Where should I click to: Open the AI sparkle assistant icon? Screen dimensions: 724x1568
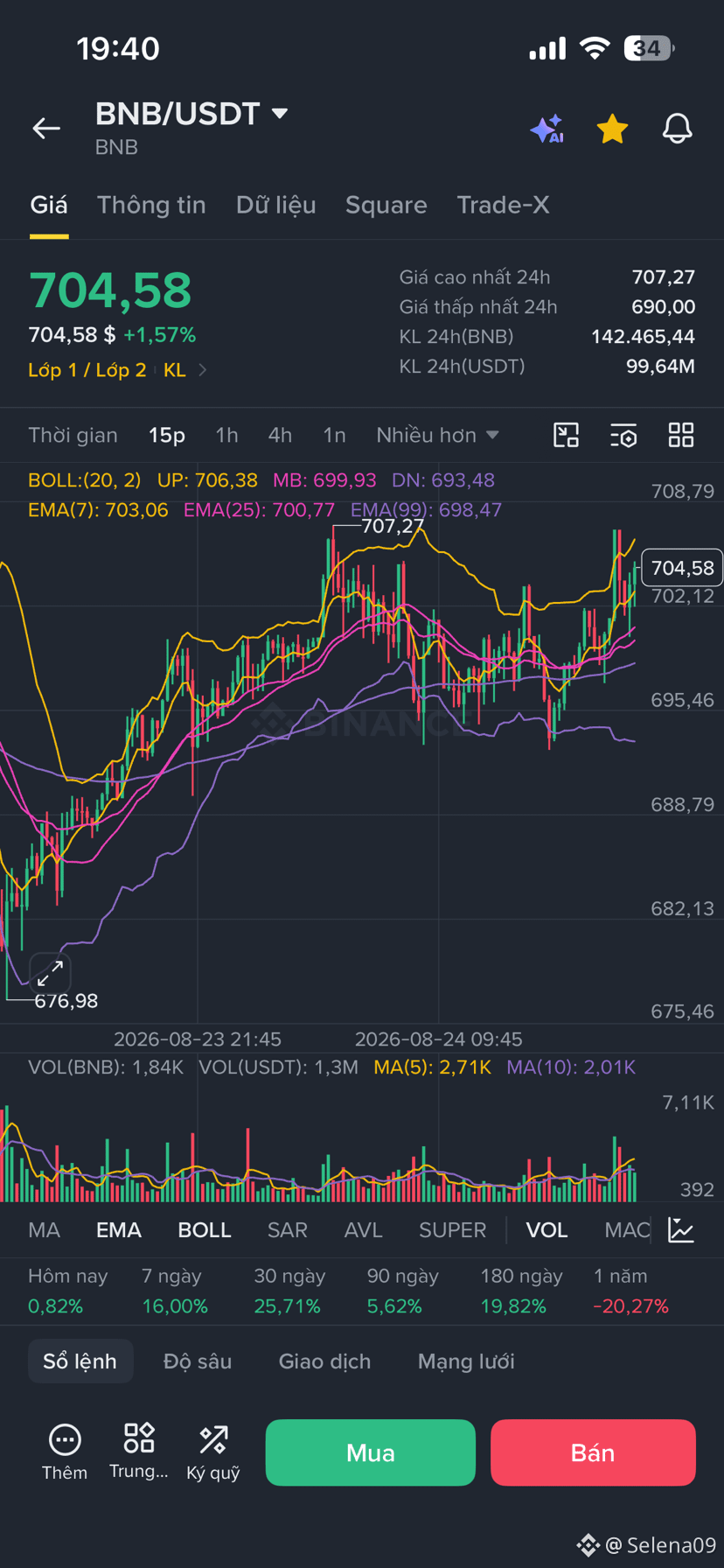547,129
